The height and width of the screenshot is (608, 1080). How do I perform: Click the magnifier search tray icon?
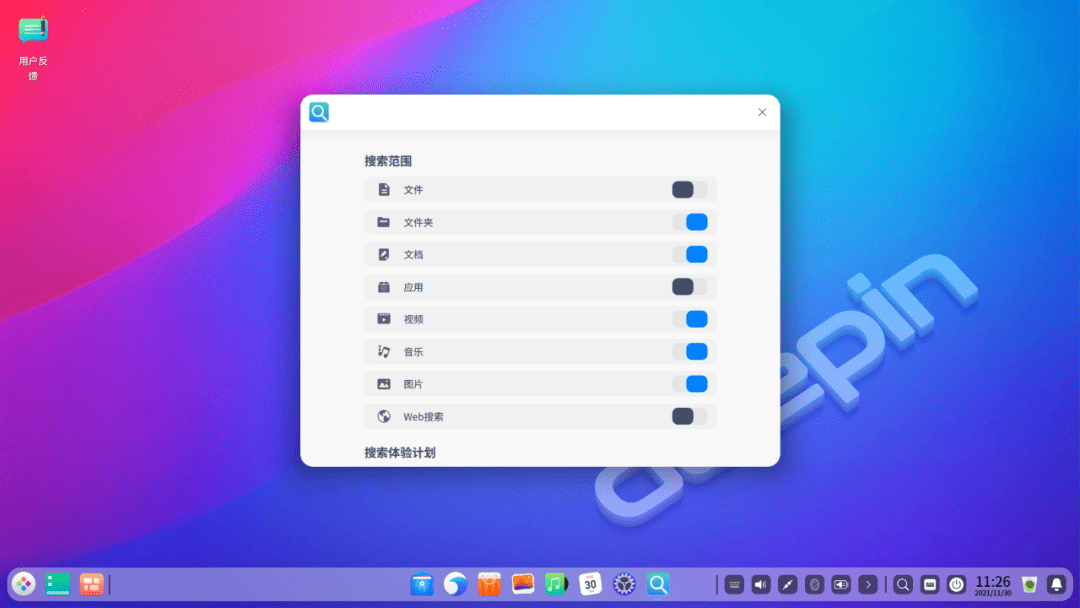coord(902,585)
